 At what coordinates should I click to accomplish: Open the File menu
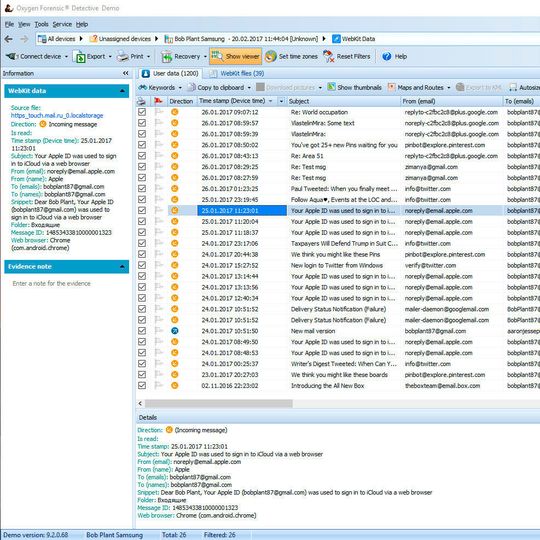[9, 24]
